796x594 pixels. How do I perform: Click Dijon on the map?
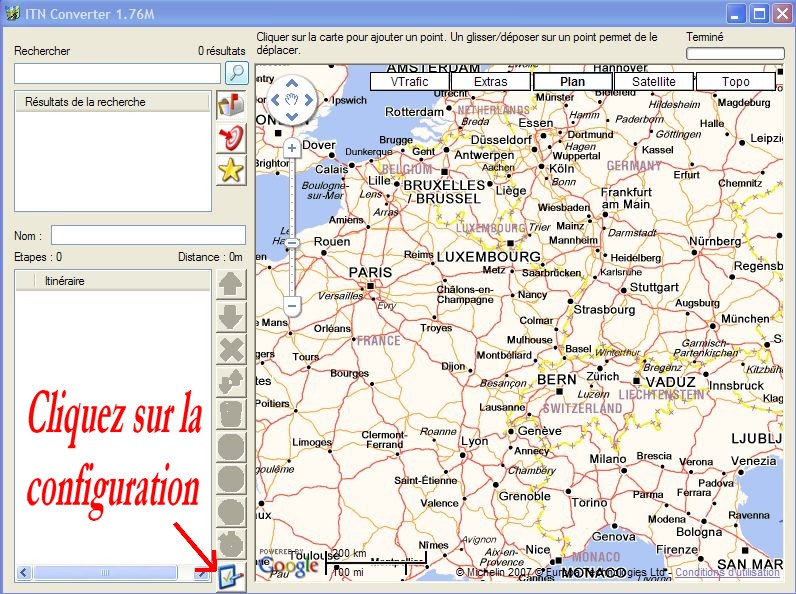pyautogui.click(x=453, y=366)
